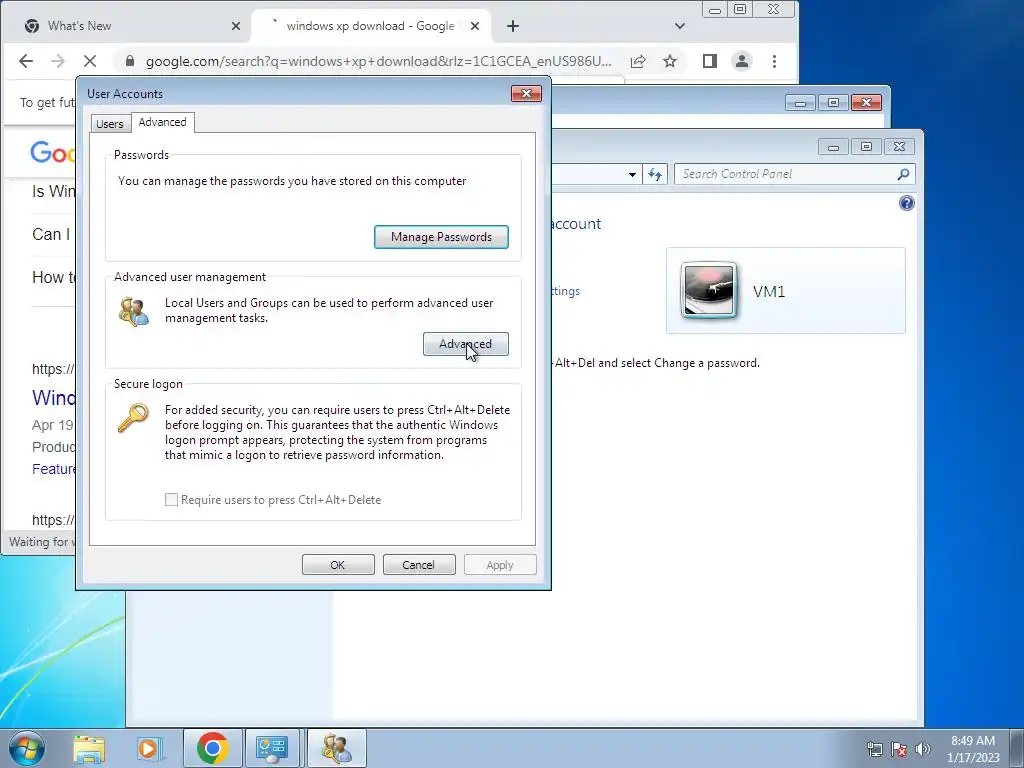Switch to Users tab in User Accounts
1024x768 pixels.
[110, 123]
